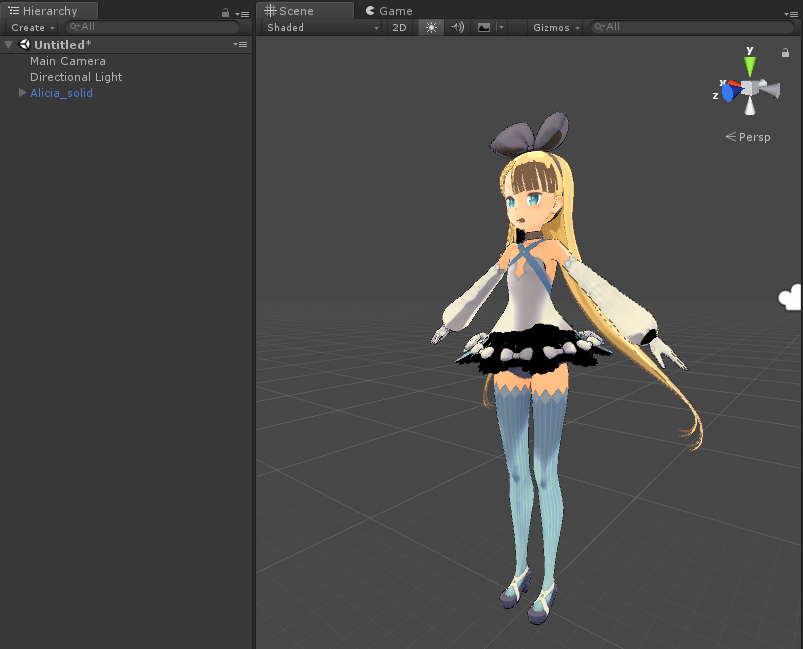Select the Untitled scene row

tap(126, 45)
